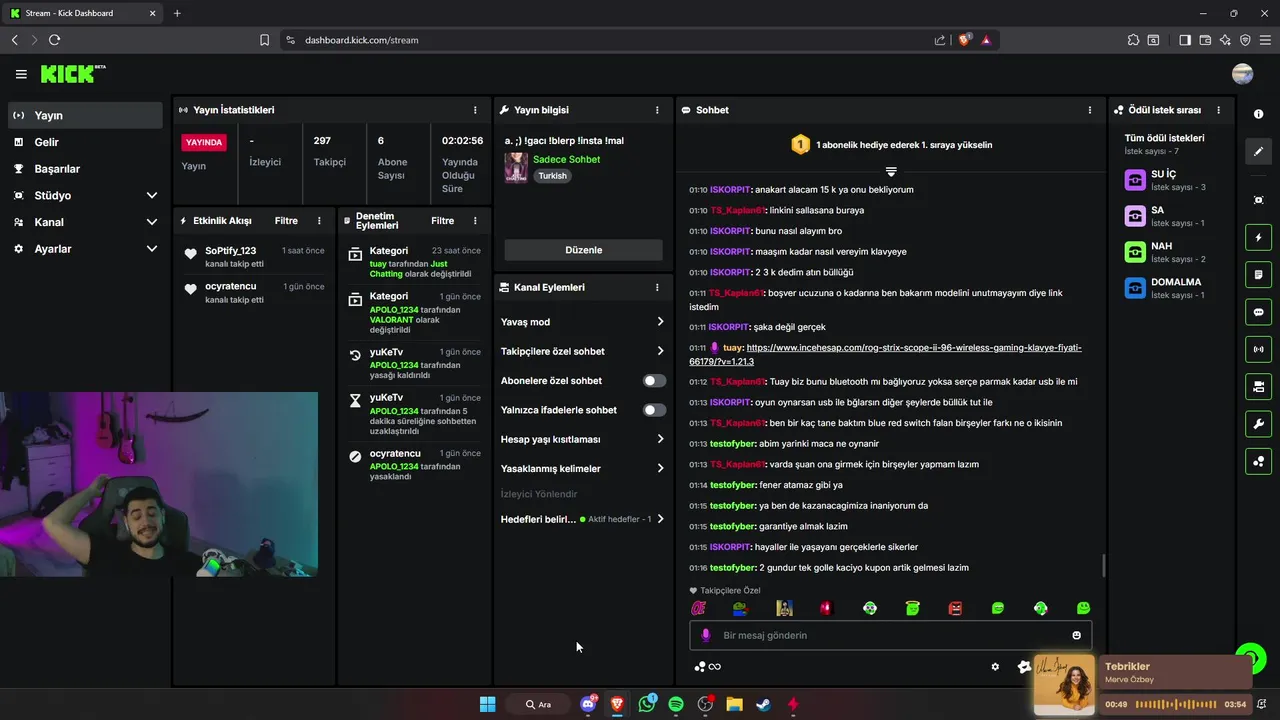Viewport: 1280px width, 720px height.
Task: Select Gelir in the sidebar
Action: pyautogui.click(x=85, y=142)
